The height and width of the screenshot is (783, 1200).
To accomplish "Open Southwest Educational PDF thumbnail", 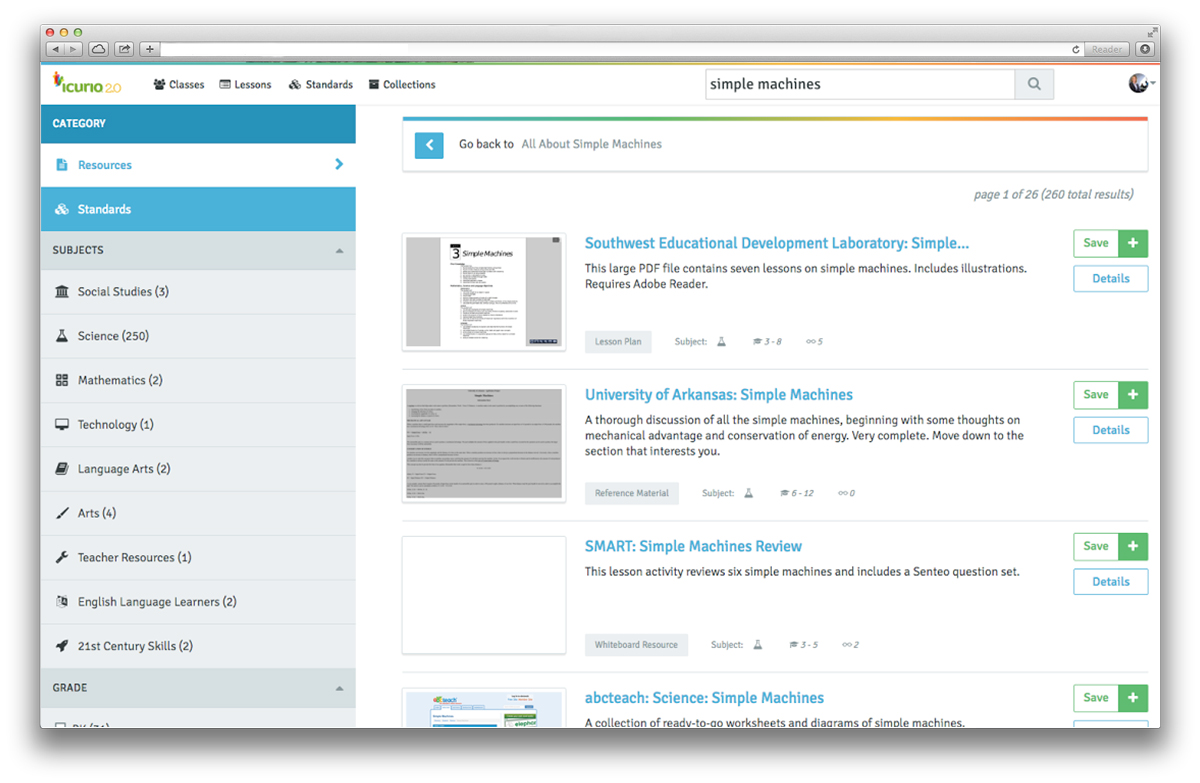I will (484, 292).
